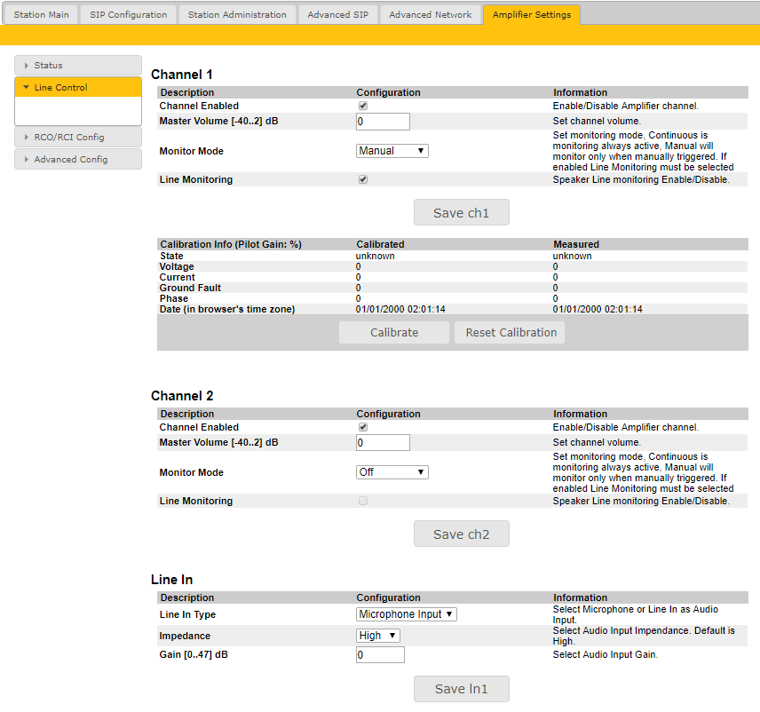Collapse the Line Control sidebar section
The width and height of the screenshot is (760, 712).
pos(77,87)
